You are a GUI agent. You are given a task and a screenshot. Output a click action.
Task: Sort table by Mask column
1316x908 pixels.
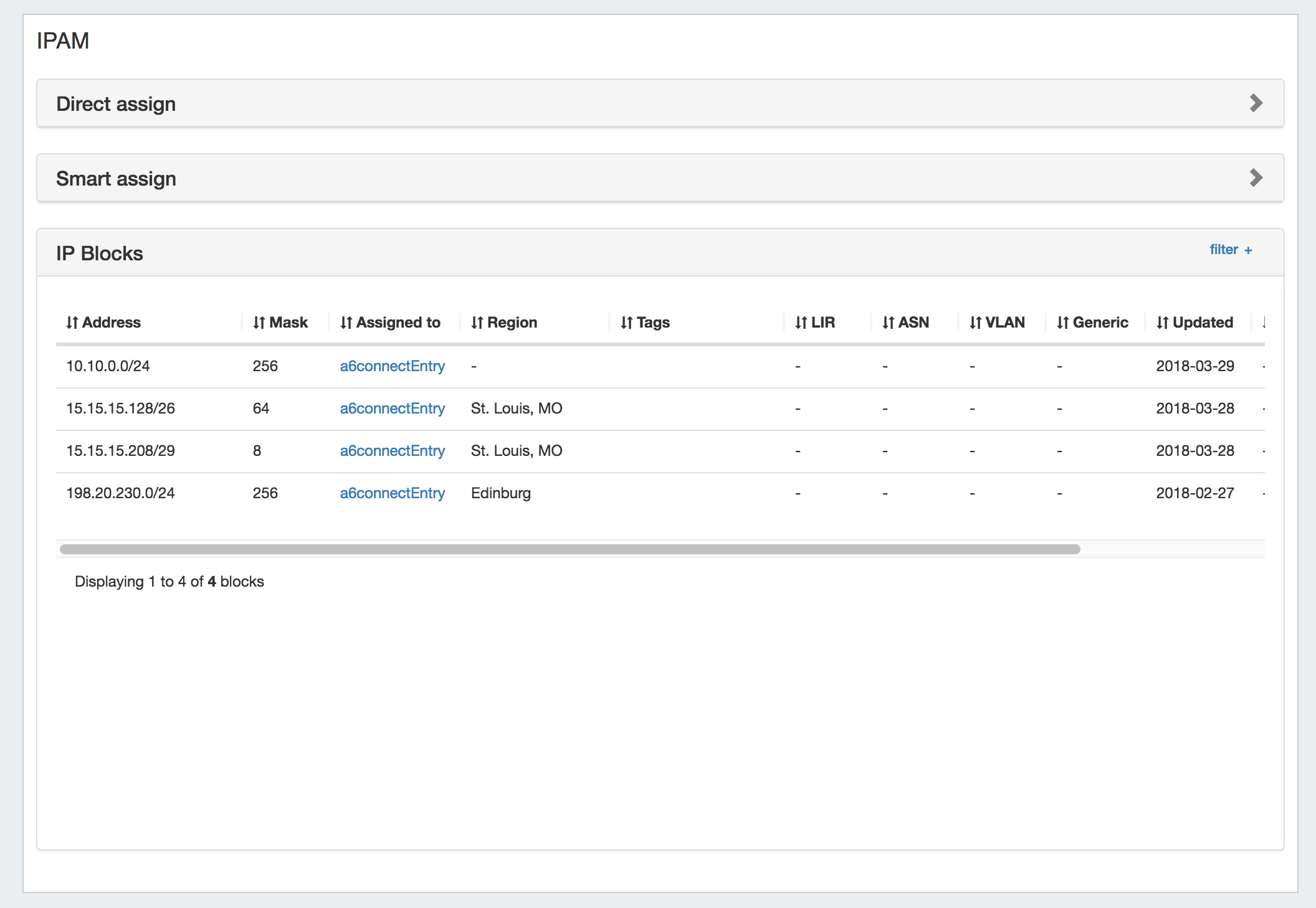[280, 323]
